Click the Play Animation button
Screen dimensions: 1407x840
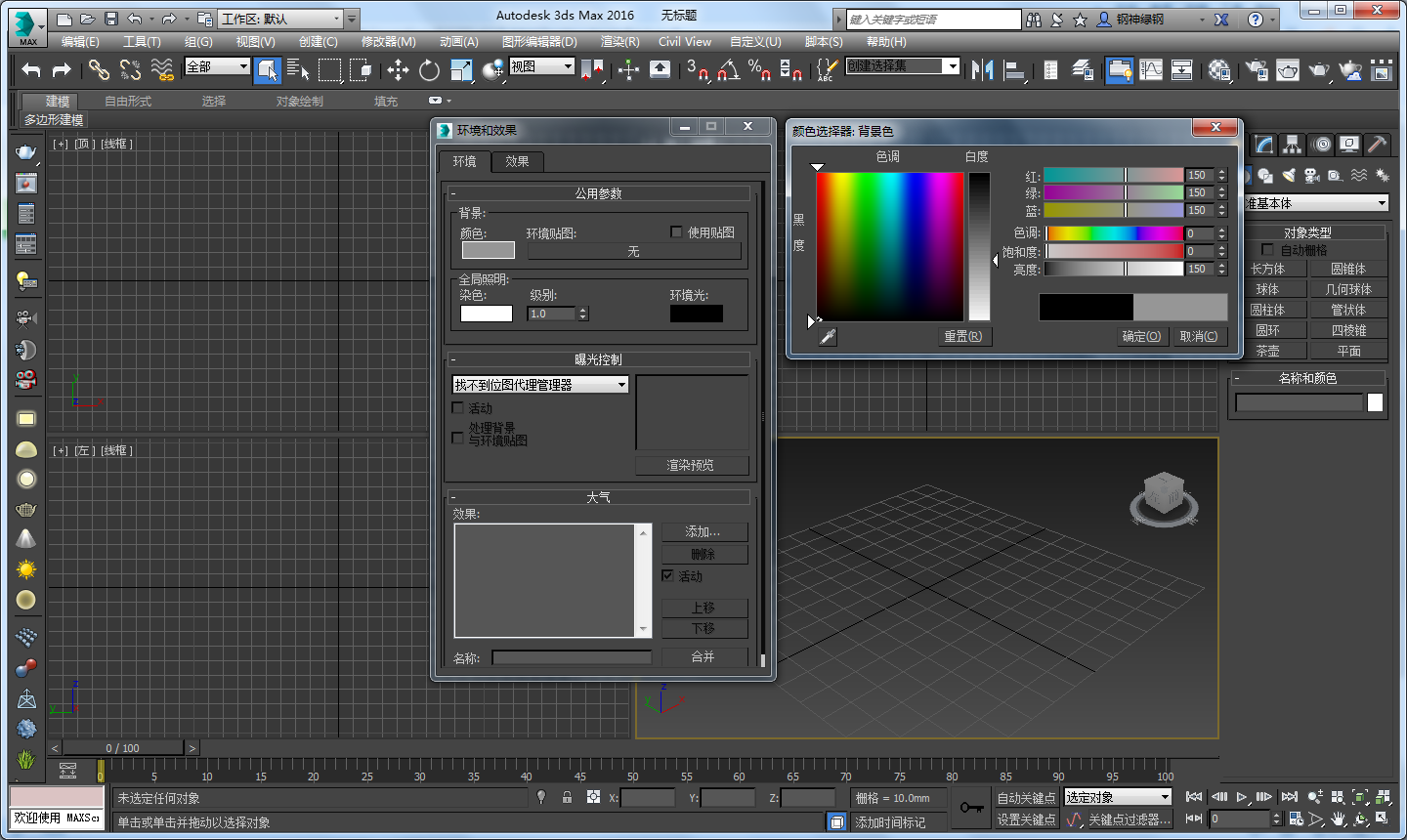(x=1241, y=797)
